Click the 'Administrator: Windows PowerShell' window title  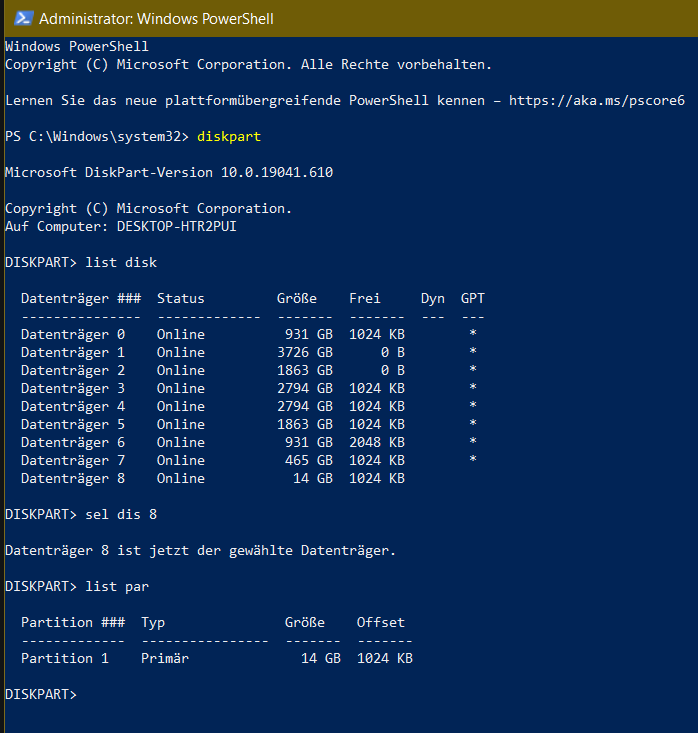coord(156,19)
